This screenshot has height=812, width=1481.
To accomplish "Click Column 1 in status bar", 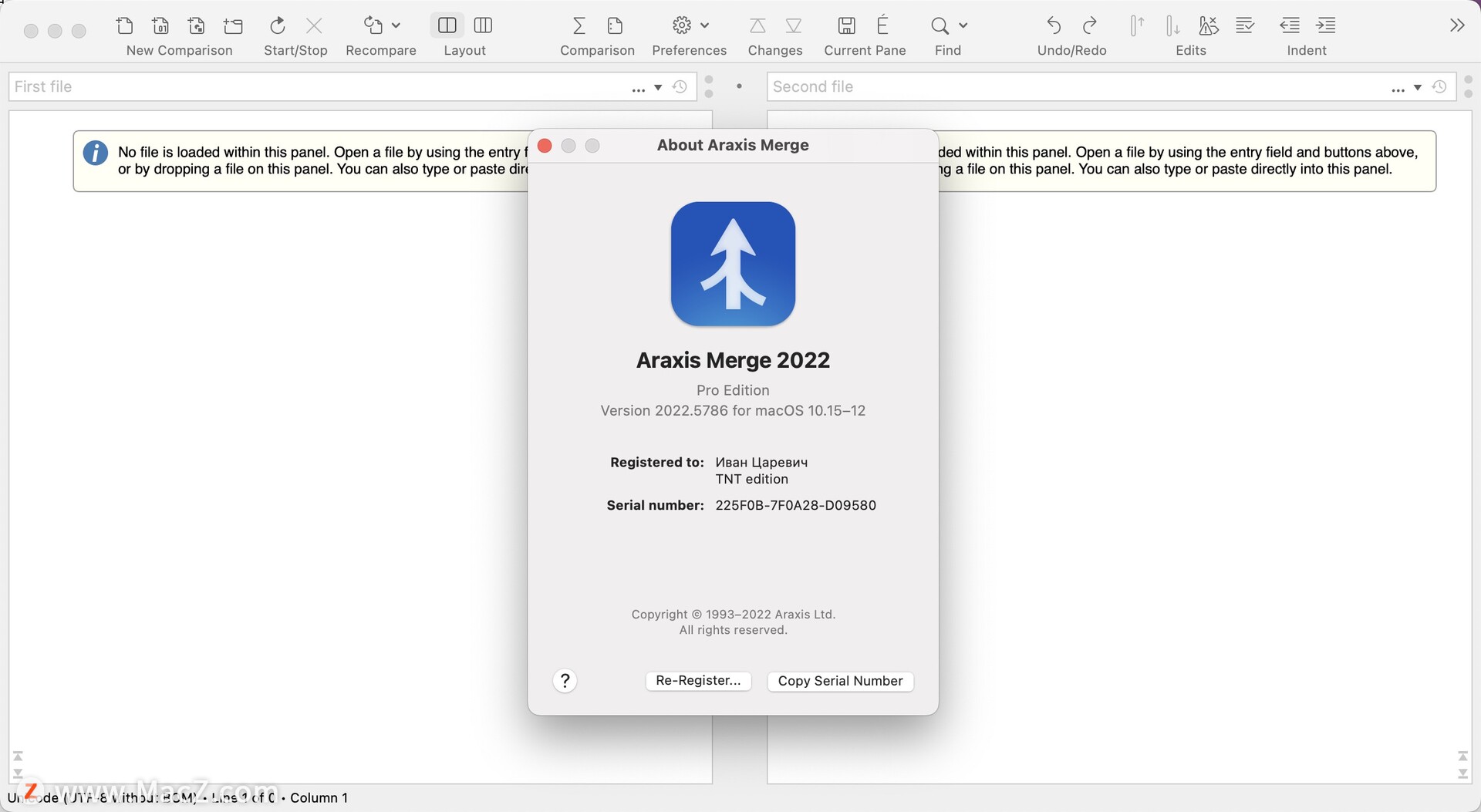I will [319, 797].
